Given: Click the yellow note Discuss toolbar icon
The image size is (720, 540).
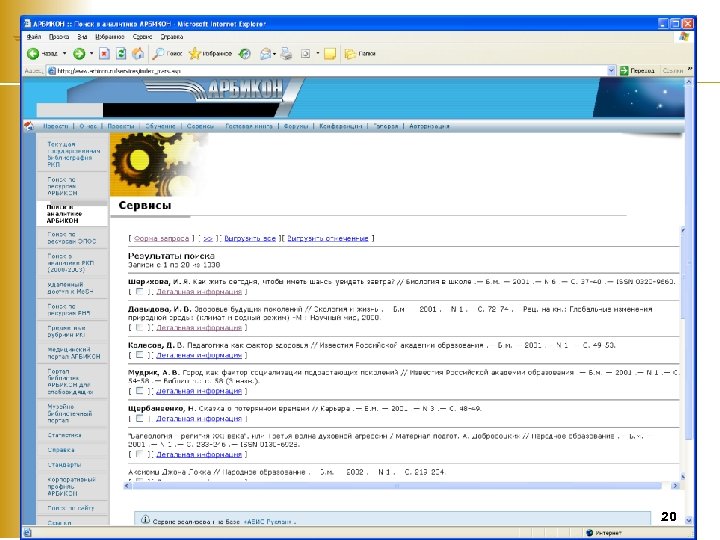Looking at the screenshot, I should coord(330,54).
